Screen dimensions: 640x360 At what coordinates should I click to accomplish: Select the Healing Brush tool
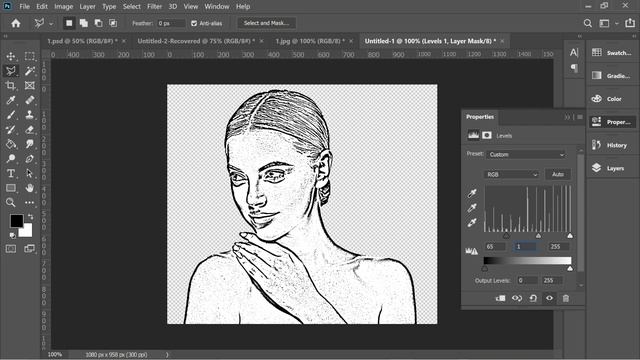(x=29, y=100)
